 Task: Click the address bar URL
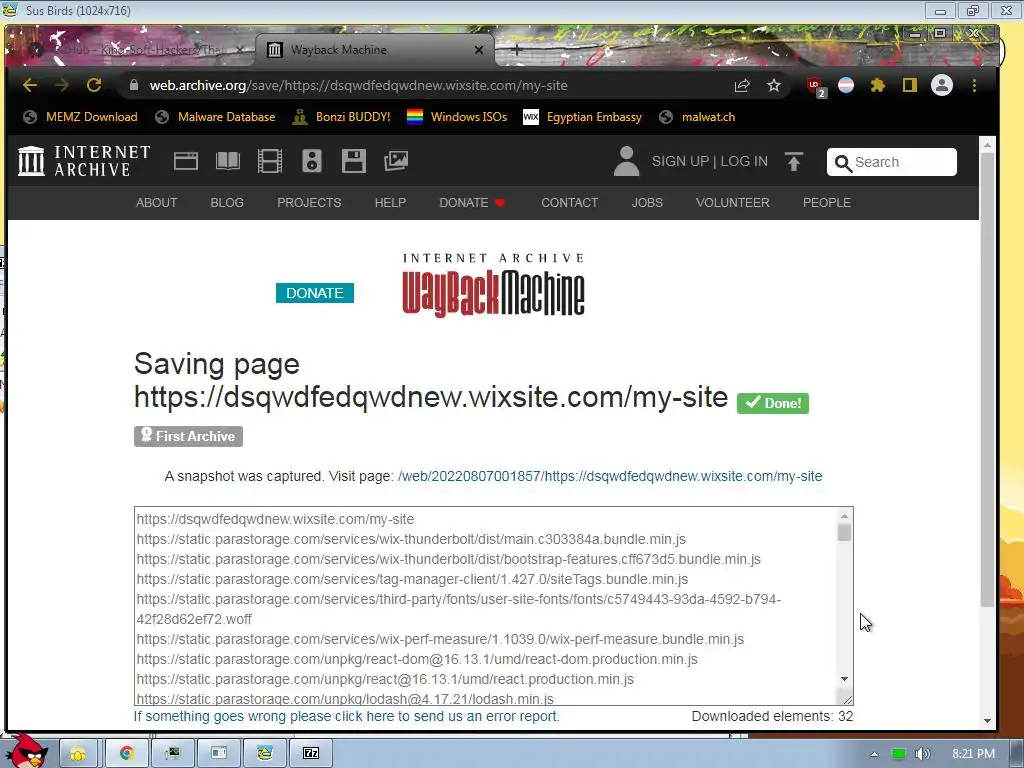[x=358, y=86]
